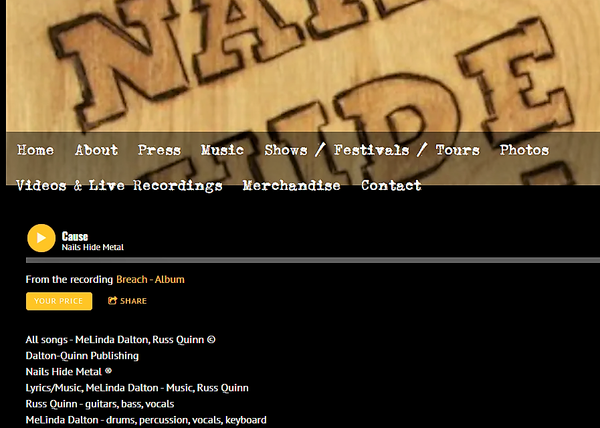600x428 pixels.
Task: Click the copyright symbol after Russ Quinn
Action: coord(211,339)
